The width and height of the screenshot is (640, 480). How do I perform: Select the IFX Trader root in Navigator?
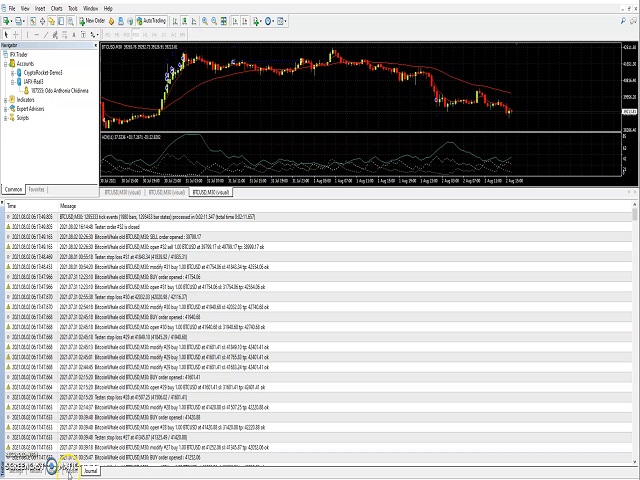pyautogui.click(x=19, y=55)
